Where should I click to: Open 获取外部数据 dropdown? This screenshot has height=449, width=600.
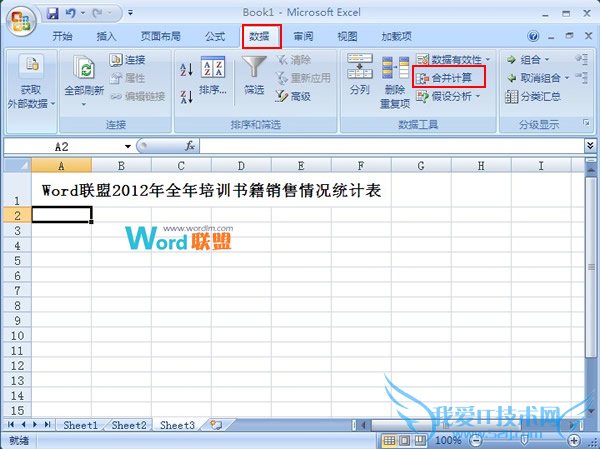31,82
